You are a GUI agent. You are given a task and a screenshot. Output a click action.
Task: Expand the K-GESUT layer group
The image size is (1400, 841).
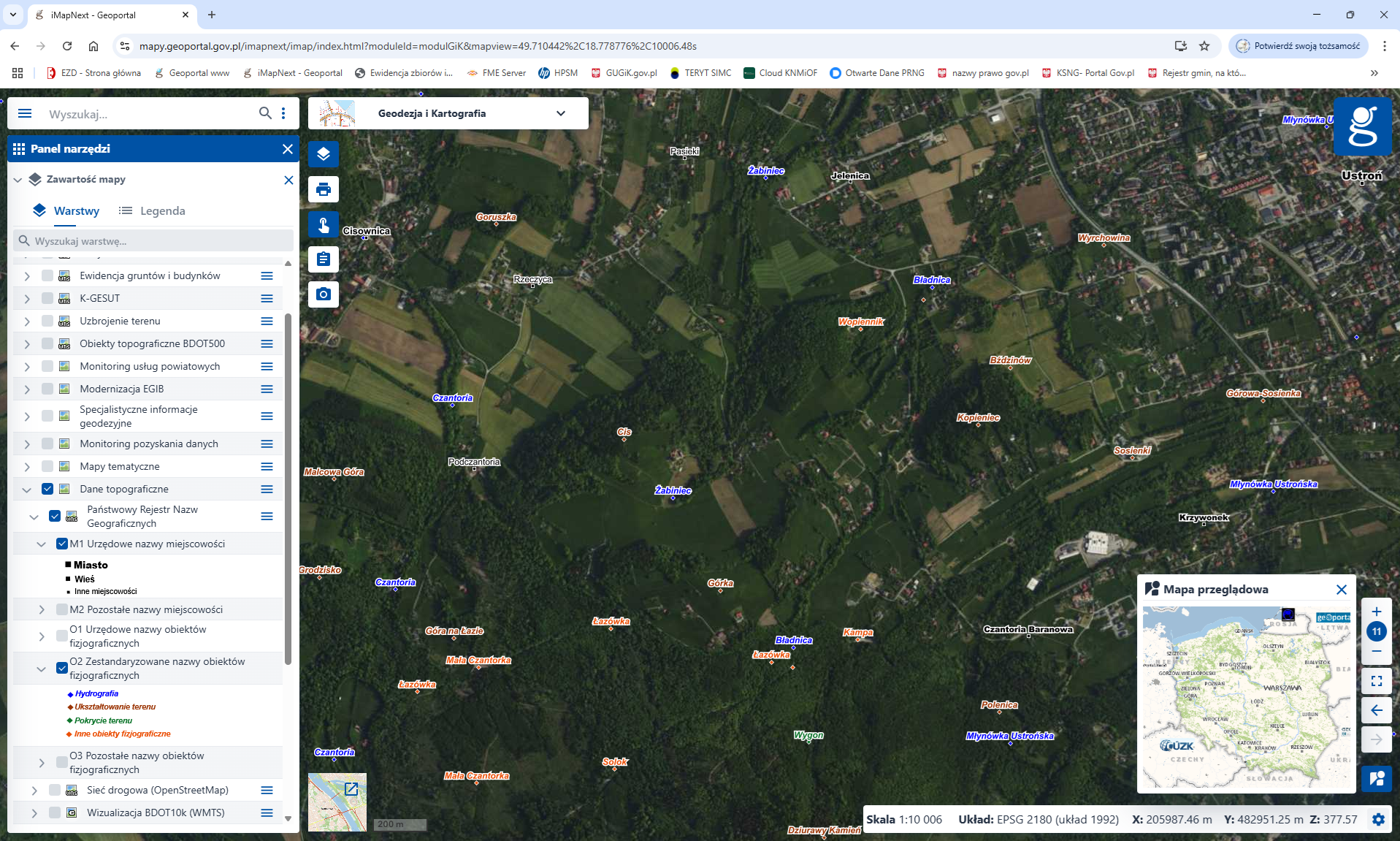27,298
